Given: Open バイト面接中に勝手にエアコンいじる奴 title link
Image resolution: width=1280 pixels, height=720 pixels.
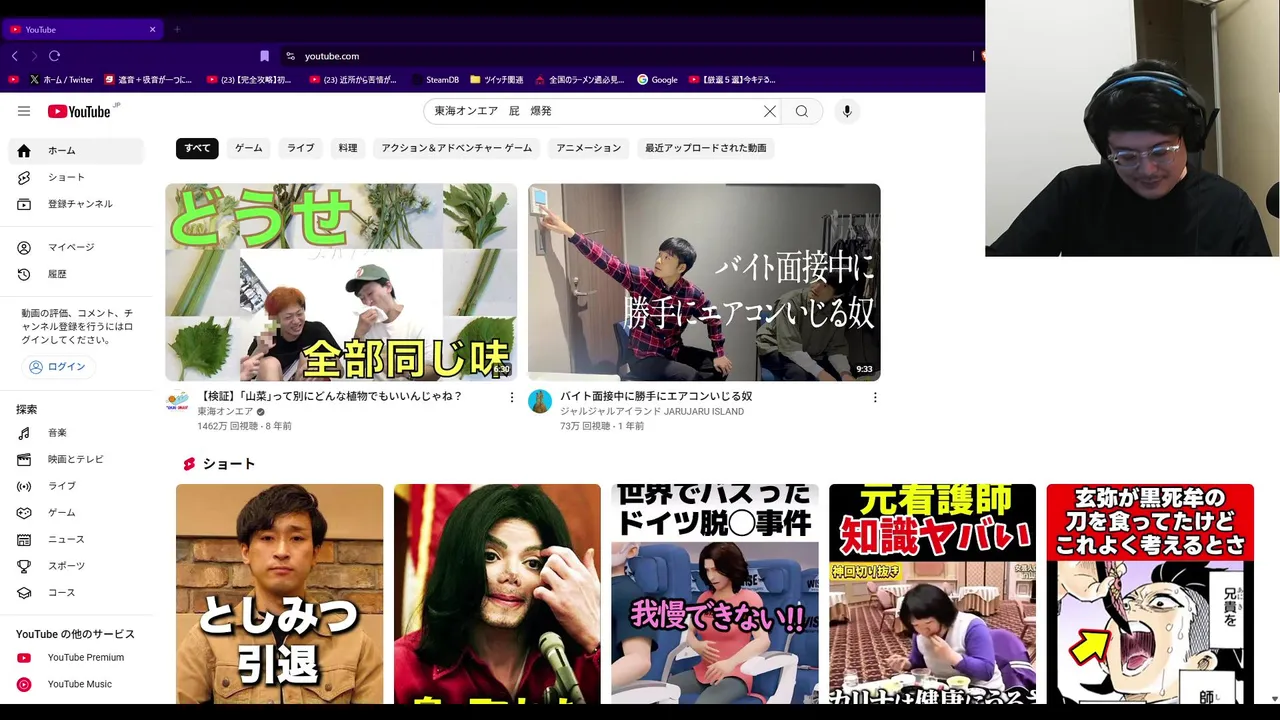Looking at the screenshot, I should point(656,396).
